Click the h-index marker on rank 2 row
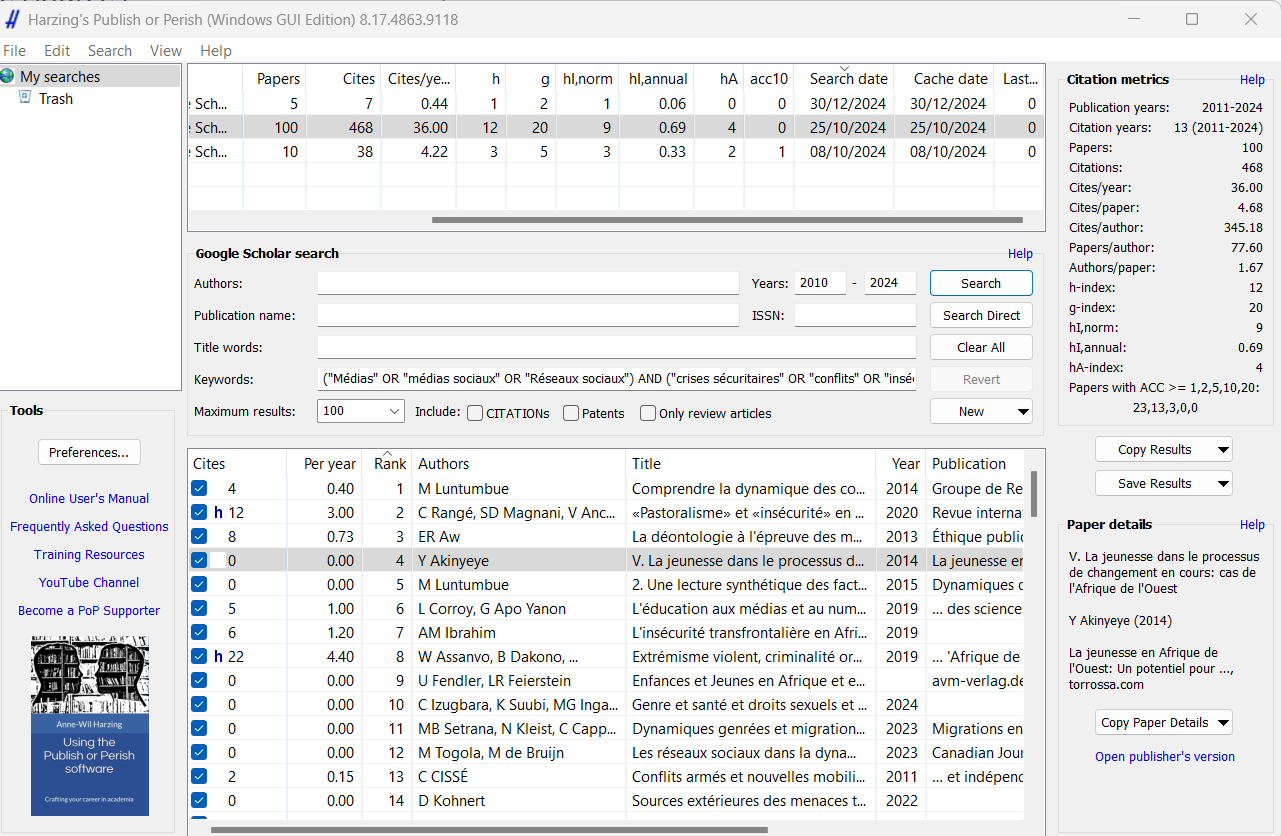The width and height of the screenshot is (1281, 836). click(218, 513)
